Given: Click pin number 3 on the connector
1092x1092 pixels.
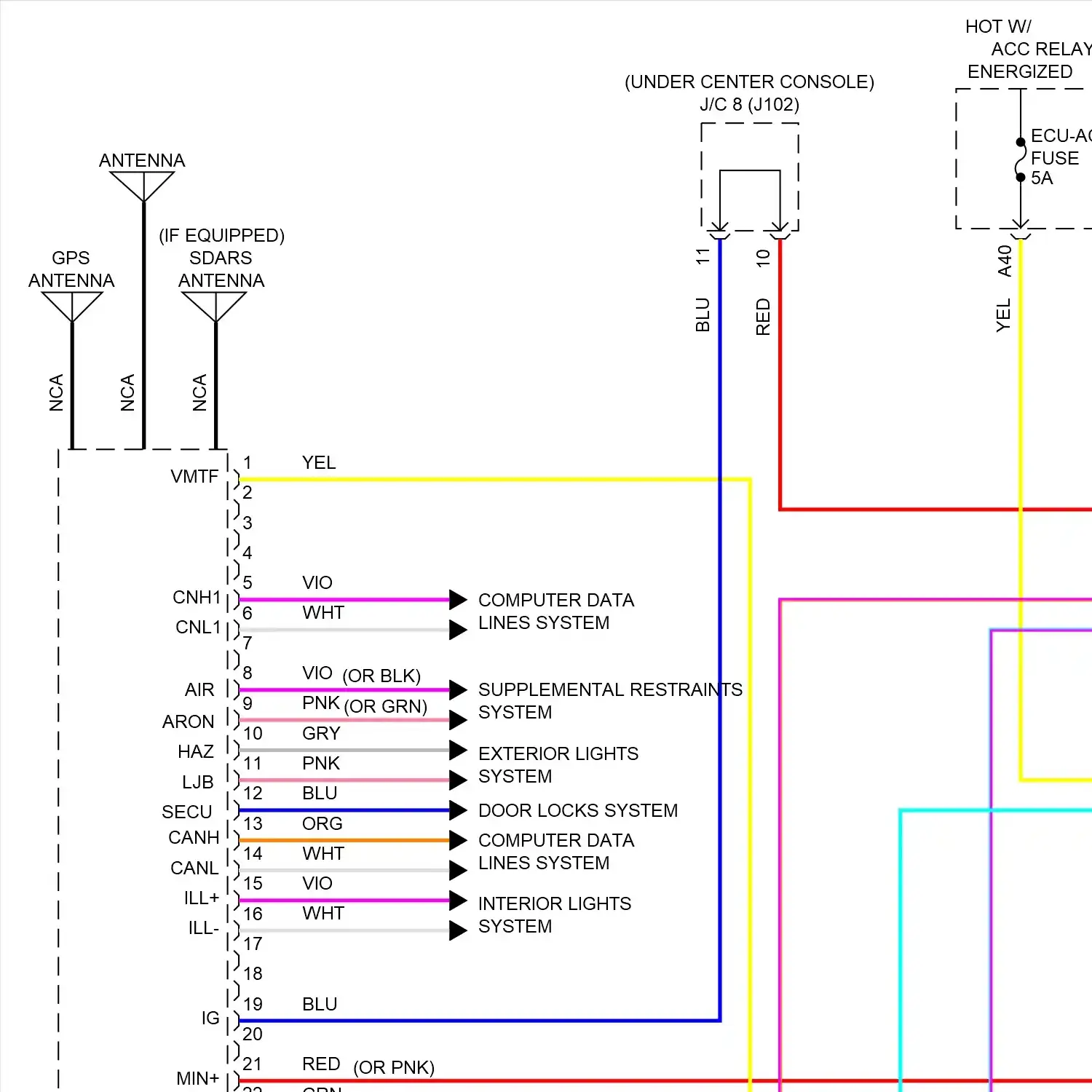Looking at the screenshot, I should click(248, 523).
